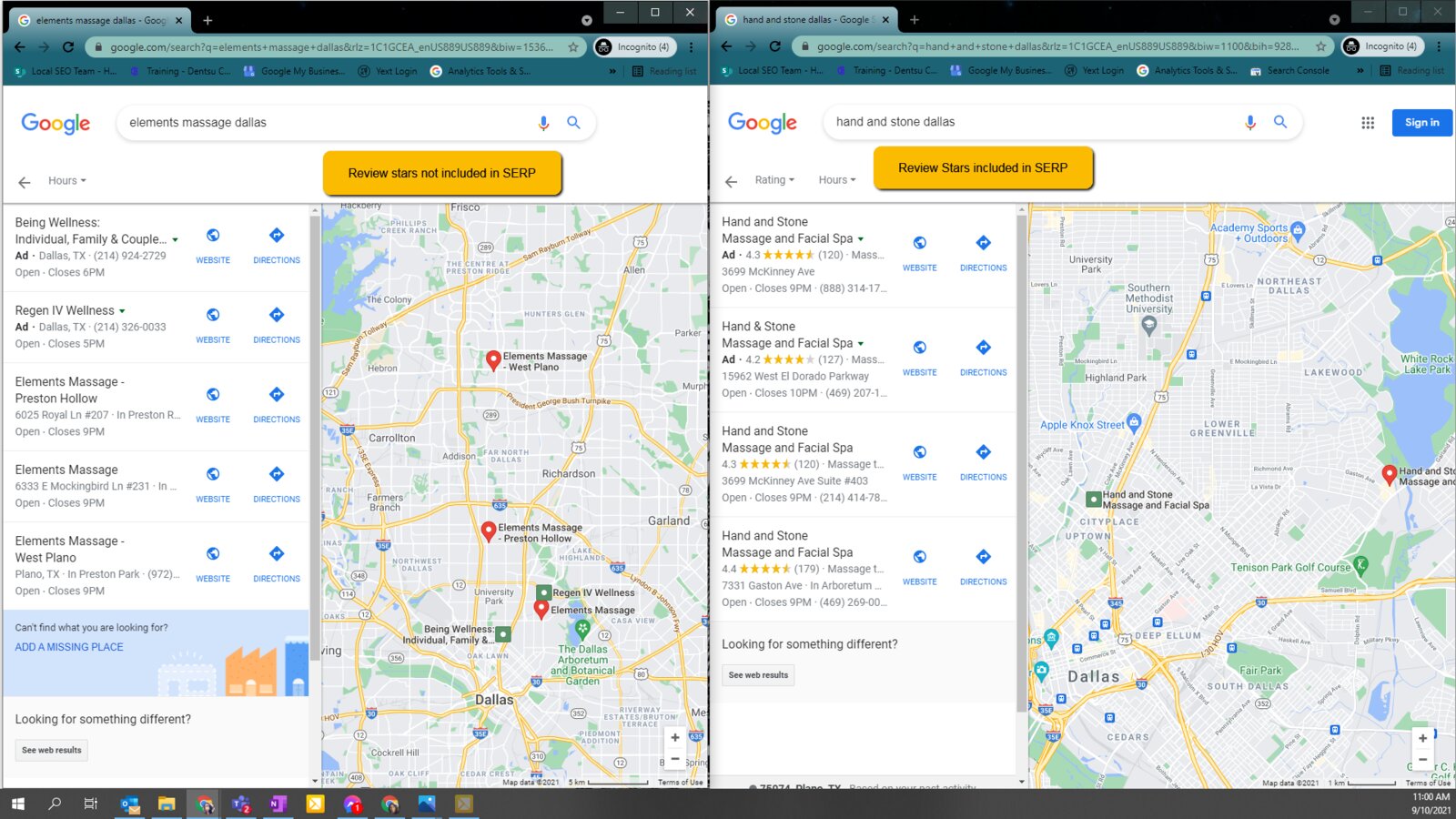Expand ad dropdown arrow beside Being Wellness
The height and width of the screenshot is (819, 1456).
[175, 240]
